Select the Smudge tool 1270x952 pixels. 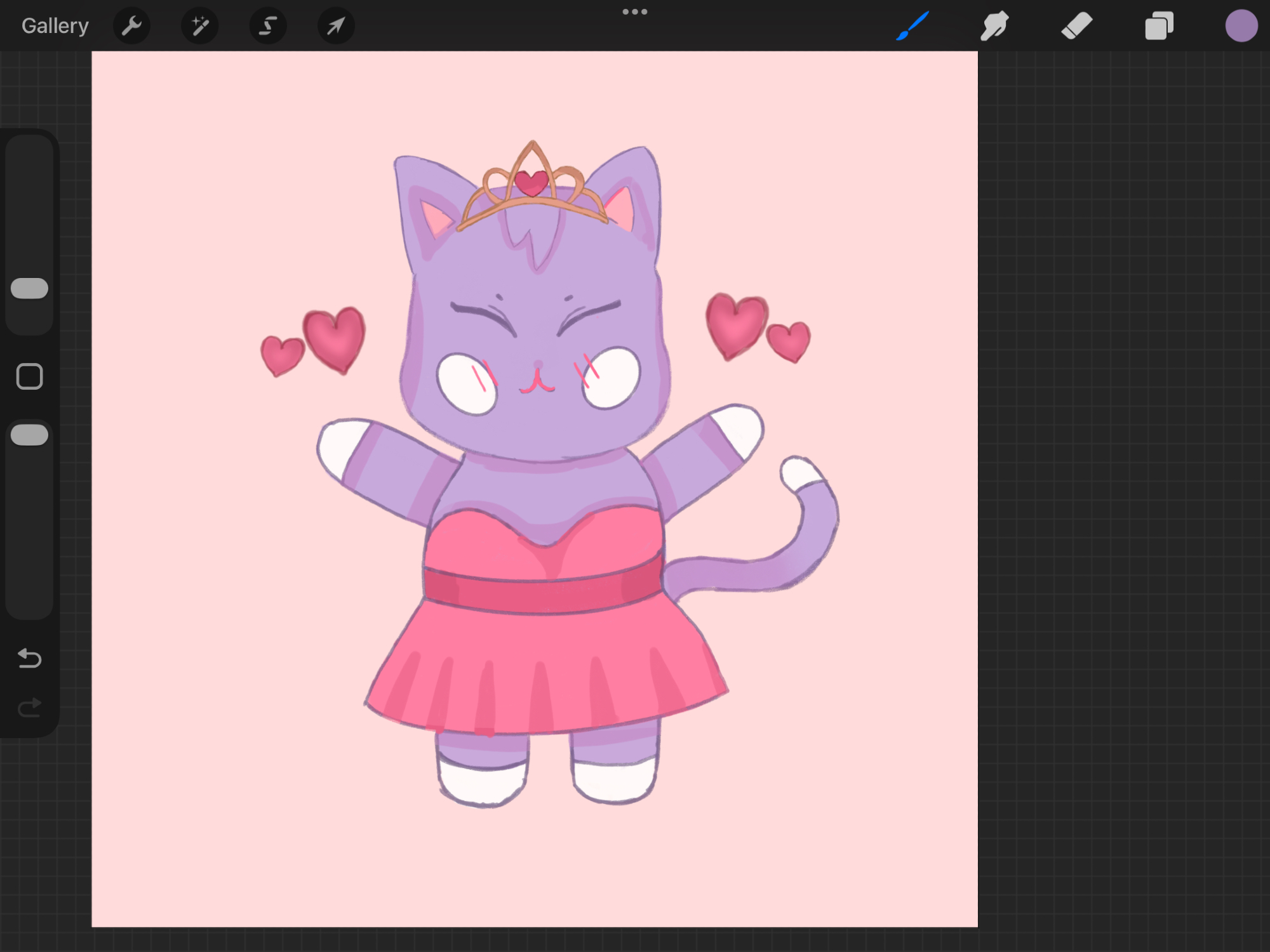click(x=994, y=26)
